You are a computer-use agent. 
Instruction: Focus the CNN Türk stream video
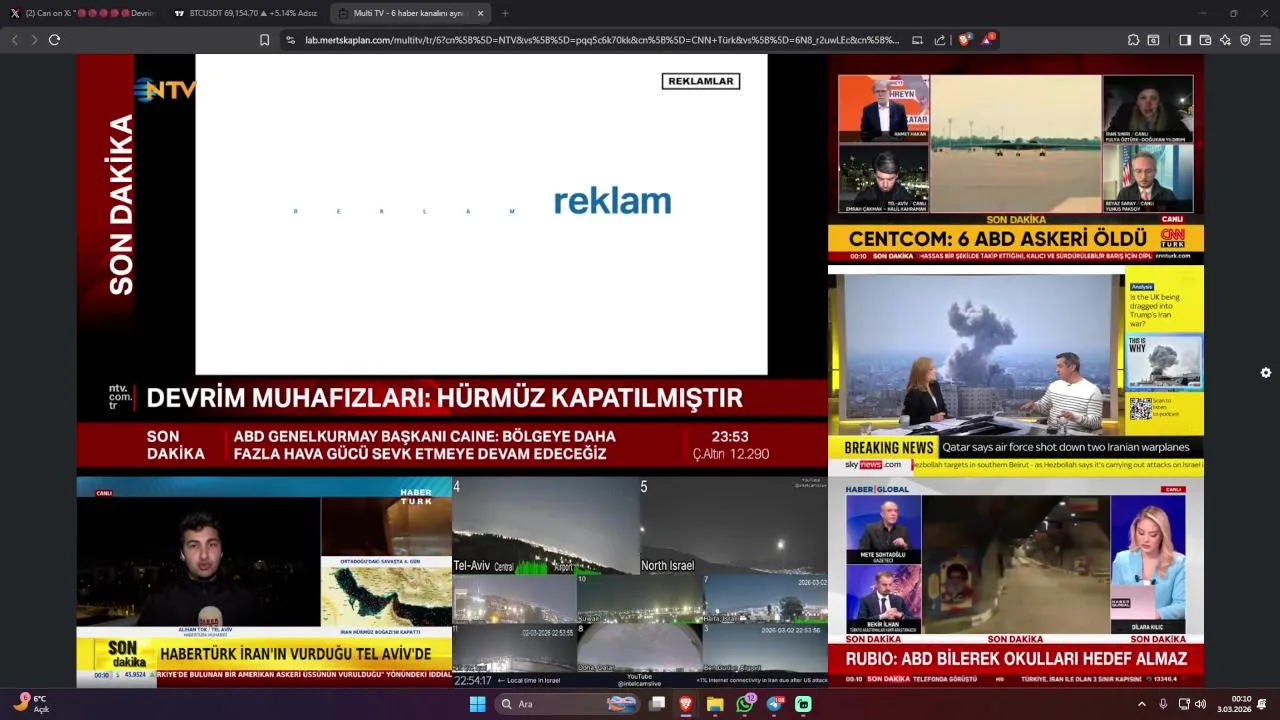click(1016, 159)
